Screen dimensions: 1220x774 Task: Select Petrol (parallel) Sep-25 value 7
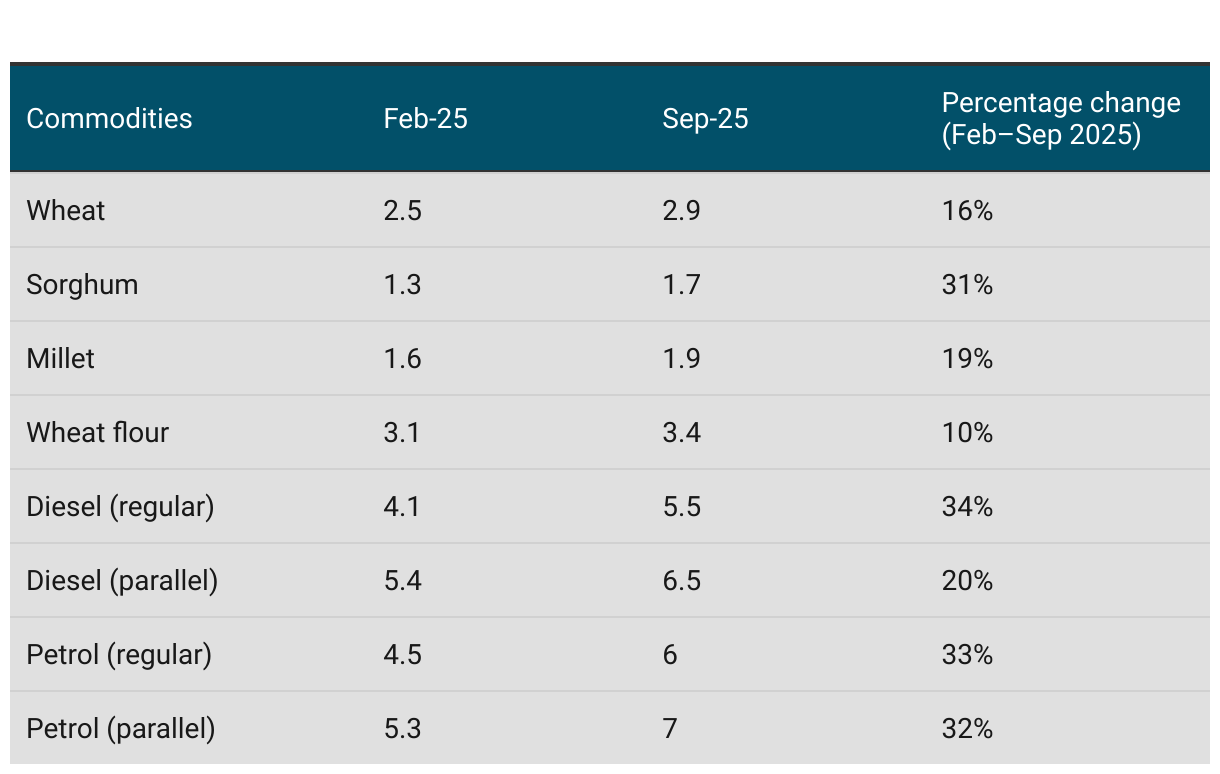(x=670, y=728)
